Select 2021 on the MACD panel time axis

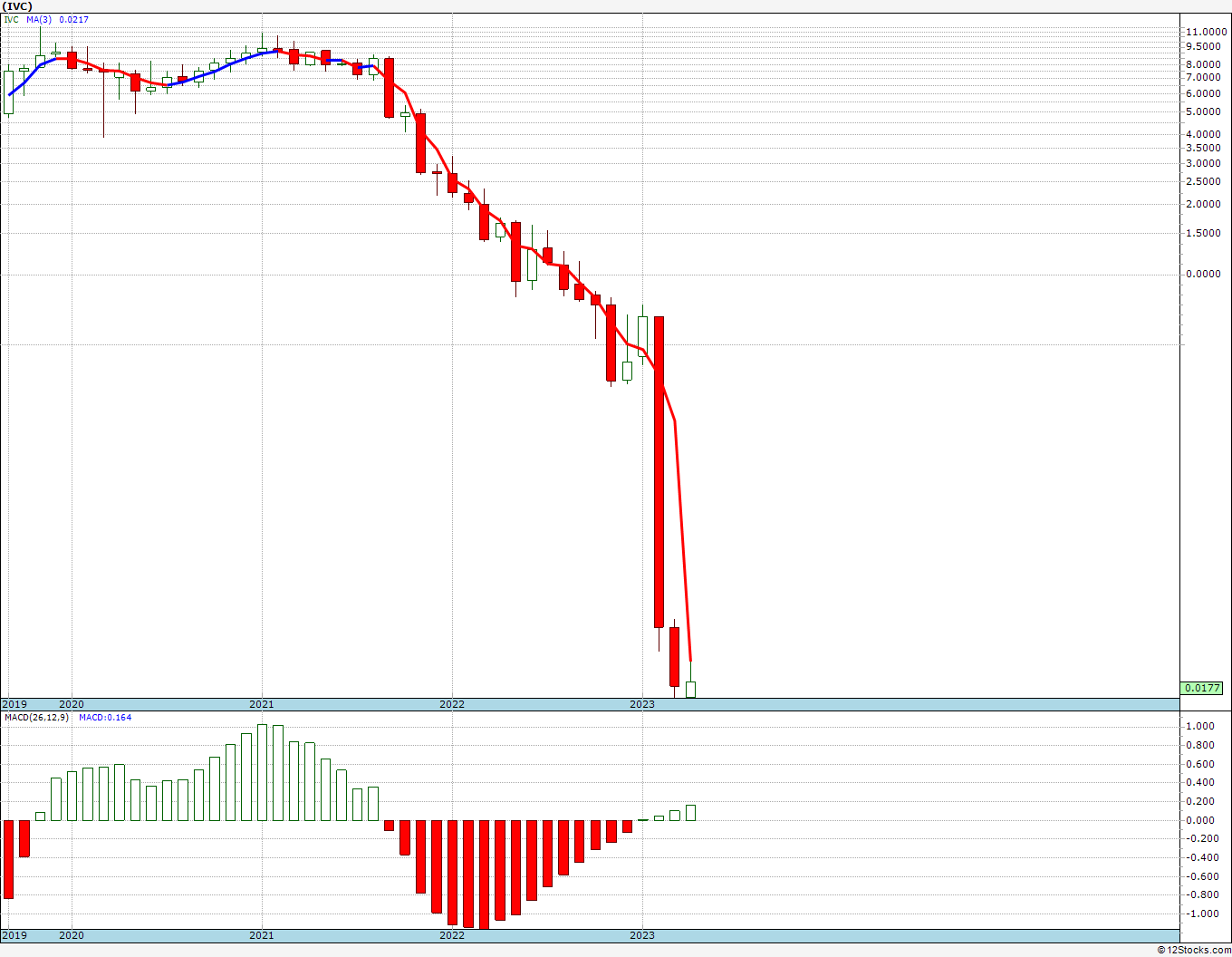point(261,935)
